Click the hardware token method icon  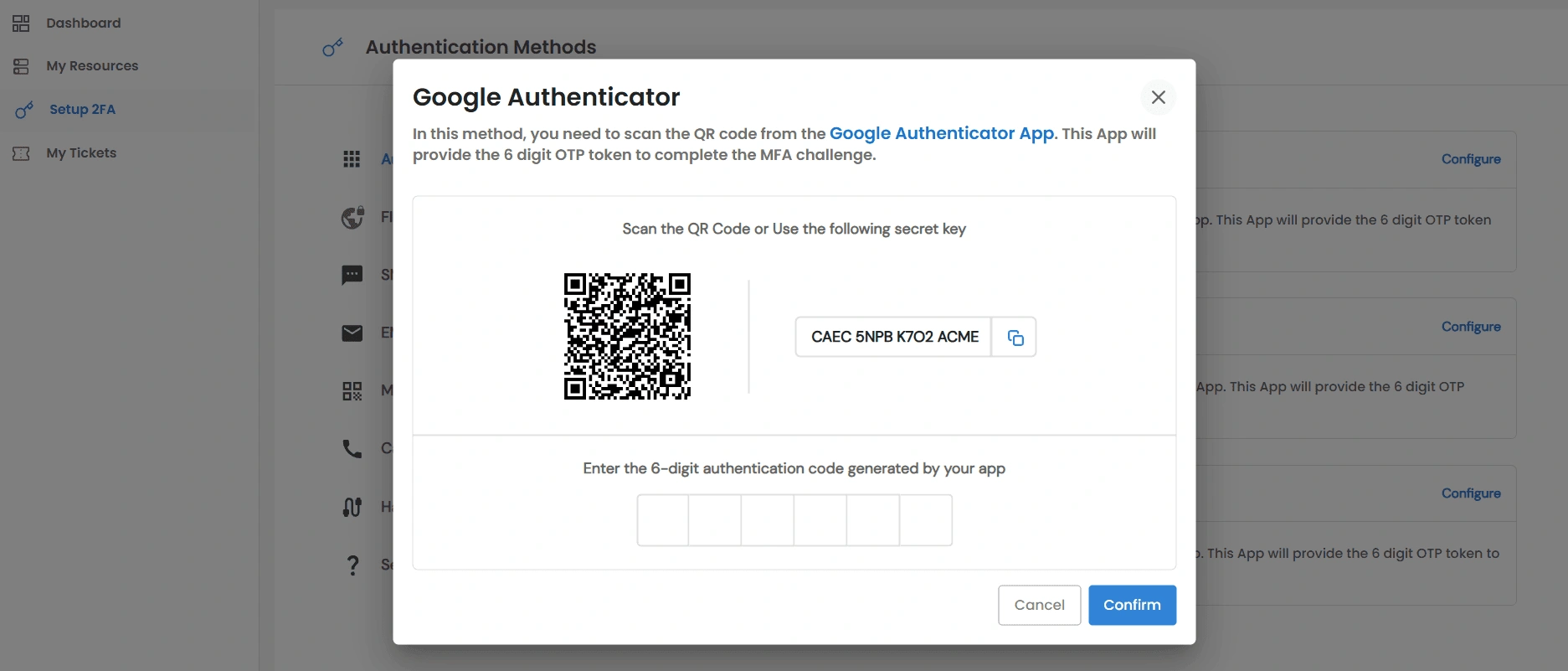coord(352,507)
